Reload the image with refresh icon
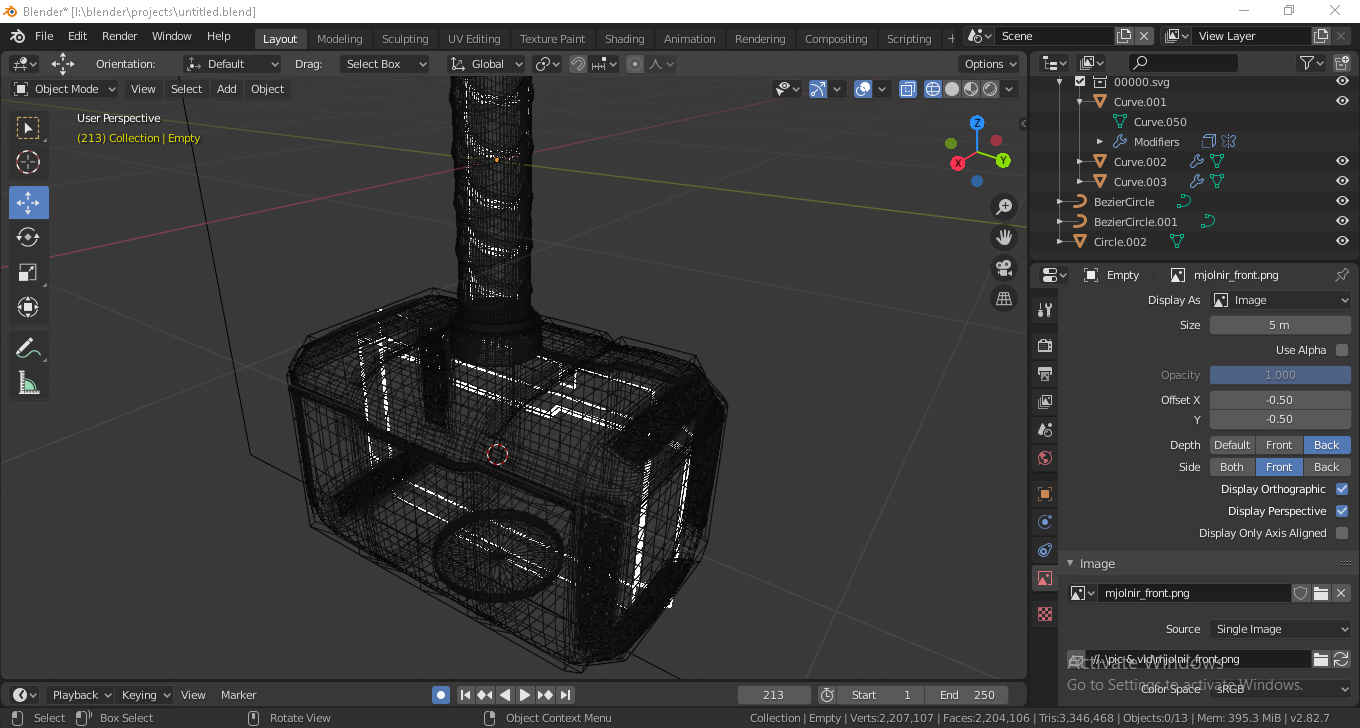The width and height of the screenshot is (1360, 728). [1341, 659]
